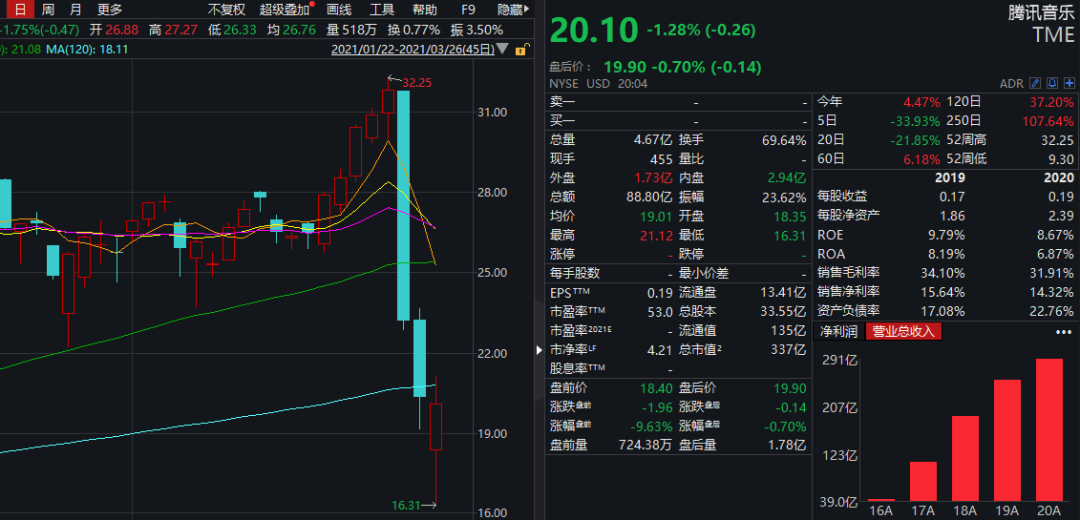
Task: Click the 250日 107.64% performance value
Action: [x=1050, y=121]
